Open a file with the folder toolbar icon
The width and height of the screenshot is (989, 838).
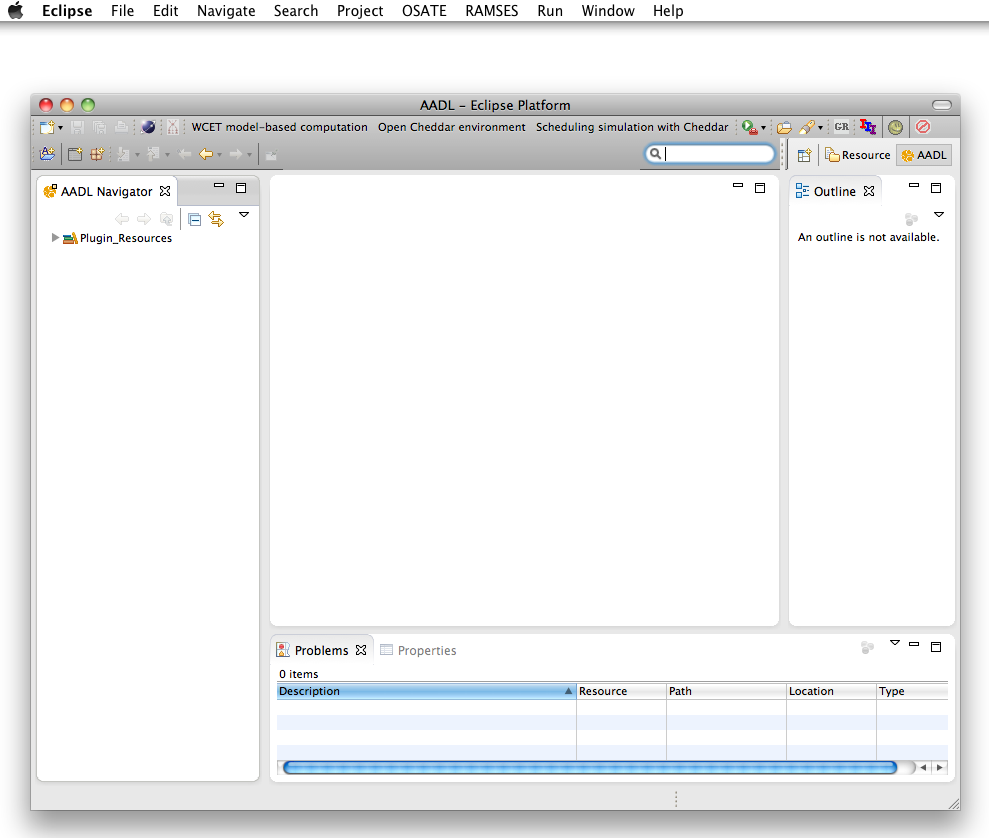[785, 127]
